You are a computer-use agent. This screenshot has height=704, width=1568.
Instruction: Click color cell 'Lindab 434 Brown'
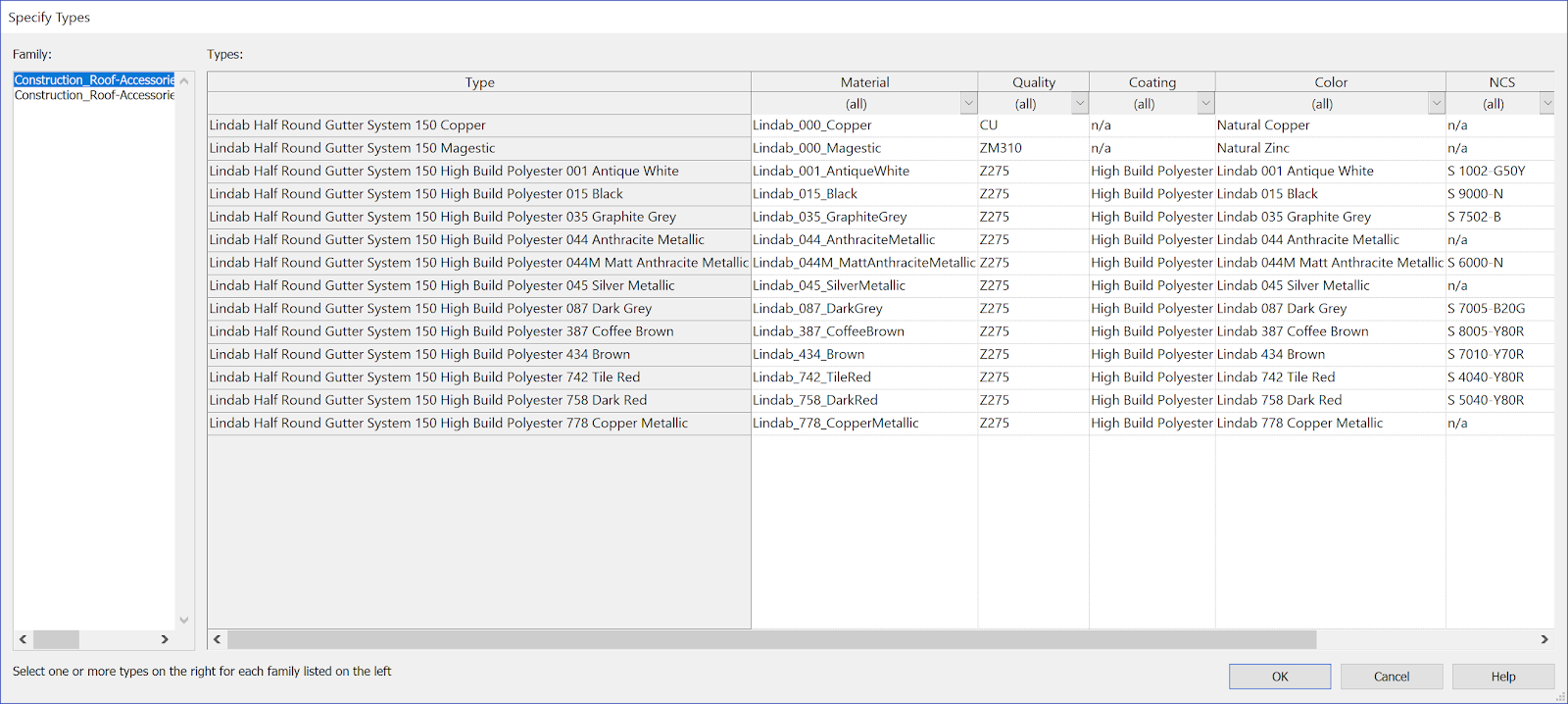(1331, 354)
